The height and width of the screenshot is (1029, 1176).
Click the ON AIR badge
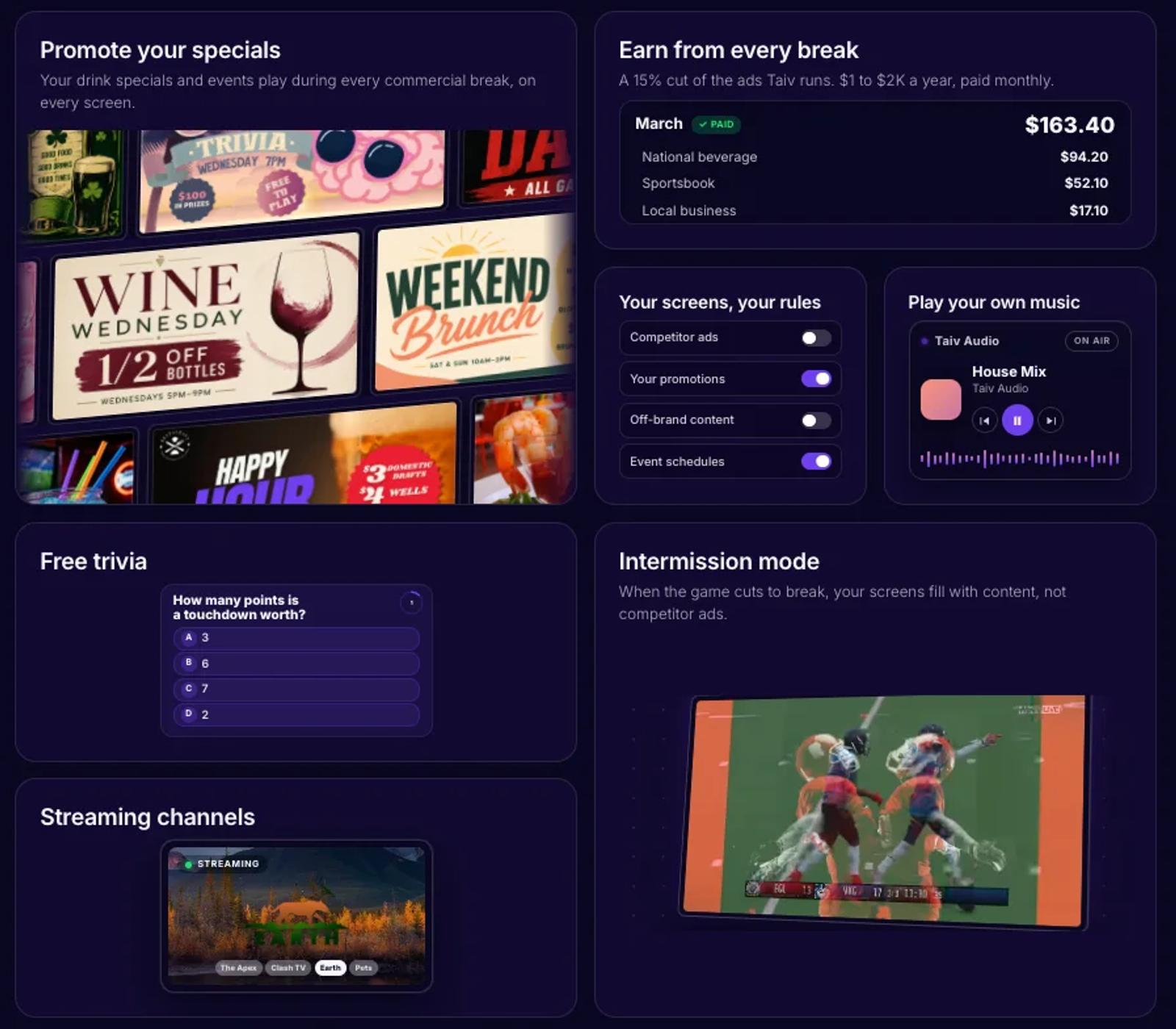pos(1091,340)
